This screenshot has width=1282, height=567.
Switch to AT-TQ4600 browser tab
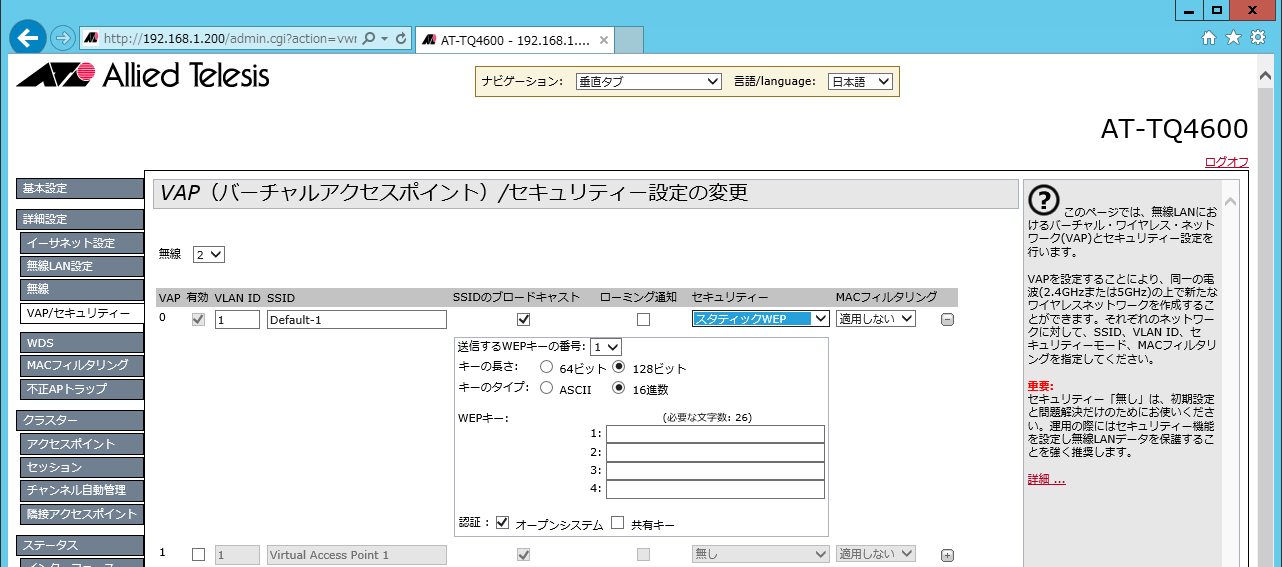coord(514,39)
